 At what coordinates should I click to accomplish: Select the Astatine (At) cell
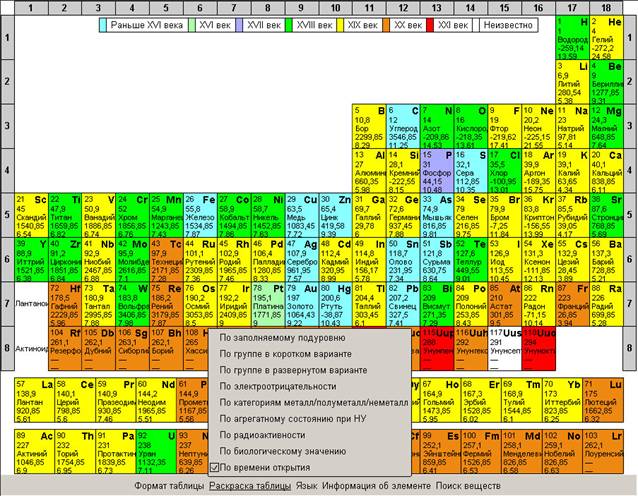click(x=505, y=304)
